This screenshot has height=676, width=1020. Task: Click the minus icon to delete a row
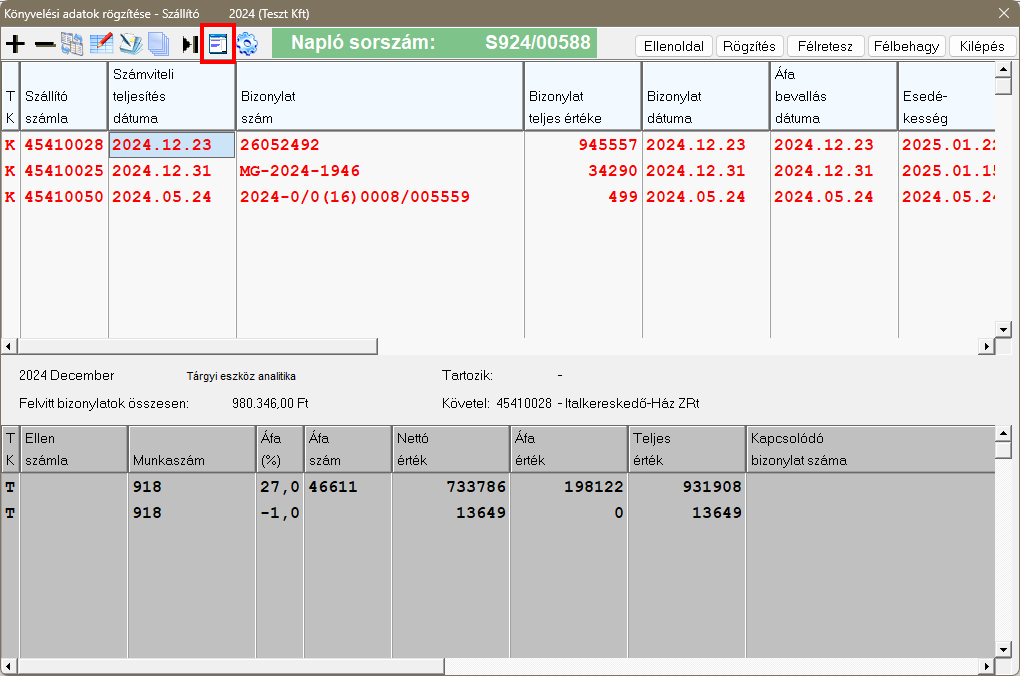(x=44, y=45)
